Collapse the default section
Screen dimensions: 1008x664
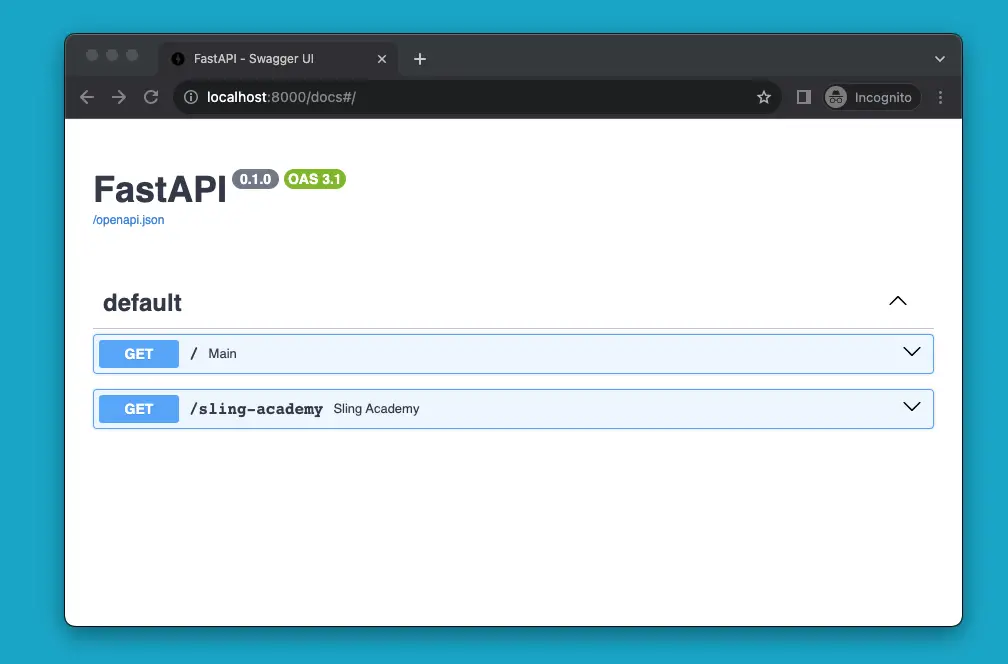[x=513, y=302]
